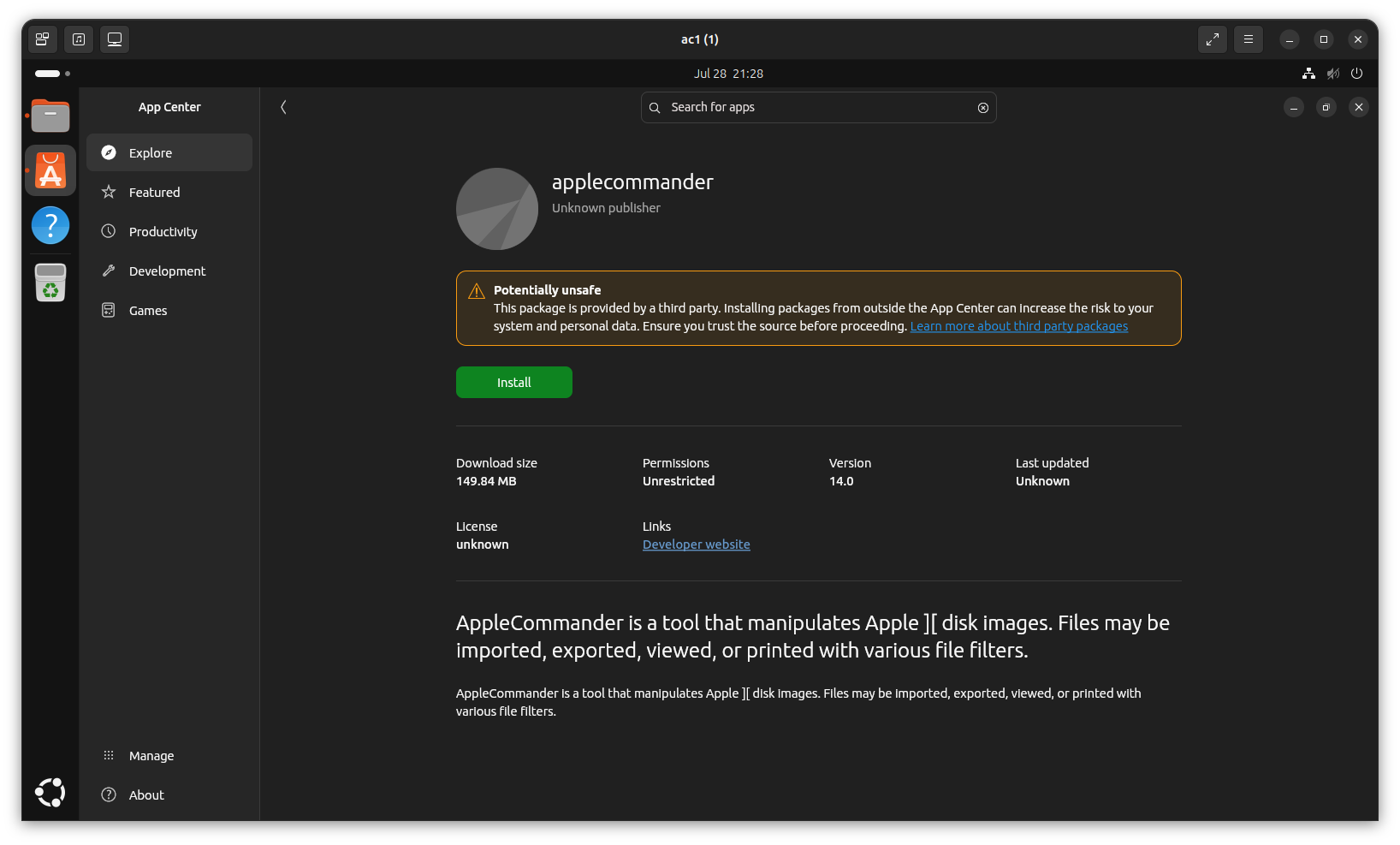1400x845 pixels.
Task: Click the music note viewer toolbar icon
Action: 79,39
